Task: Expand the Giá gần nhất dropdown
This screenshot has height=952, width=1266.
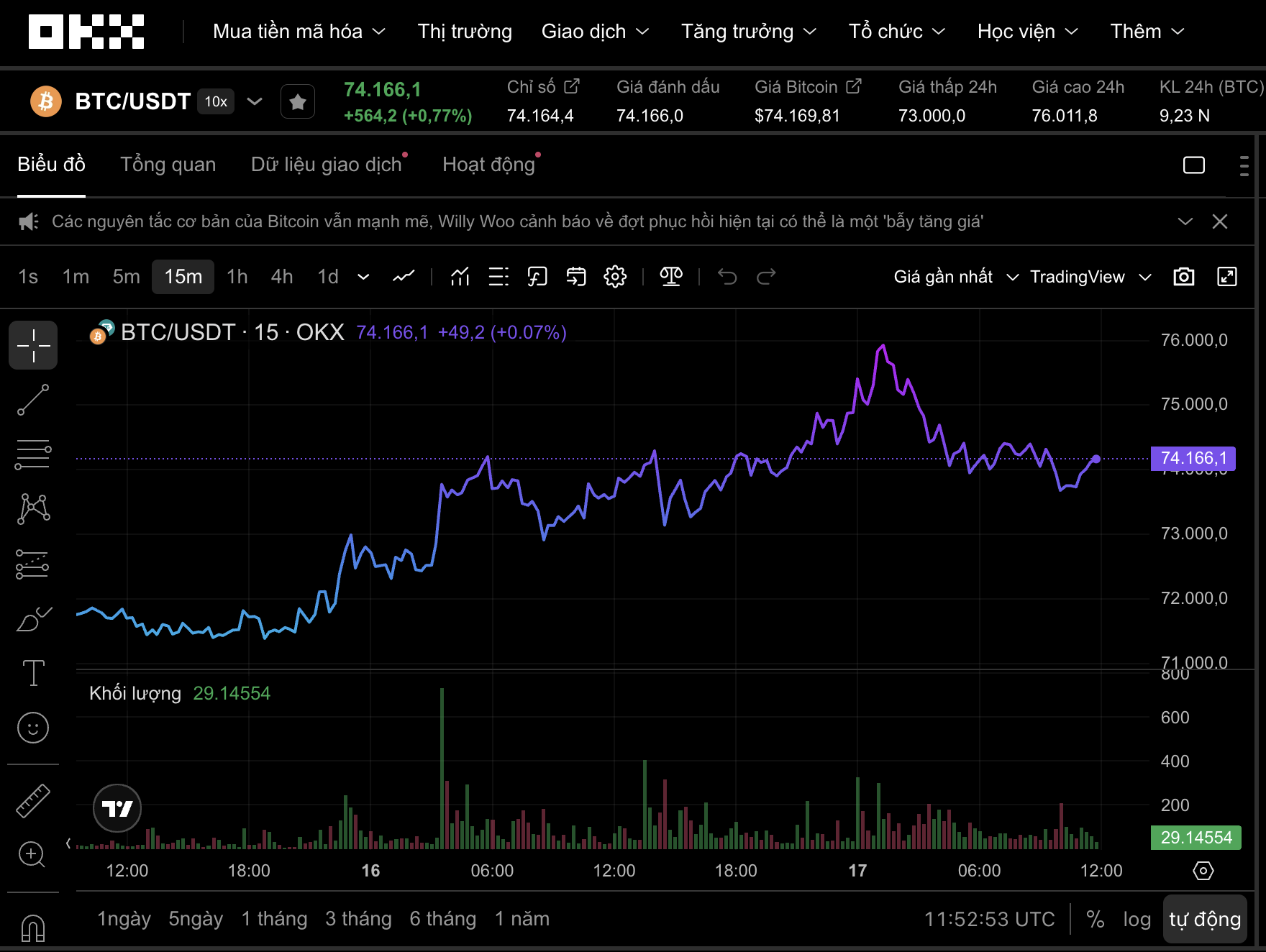Action: pyautogui.click(x=955, y=277)
